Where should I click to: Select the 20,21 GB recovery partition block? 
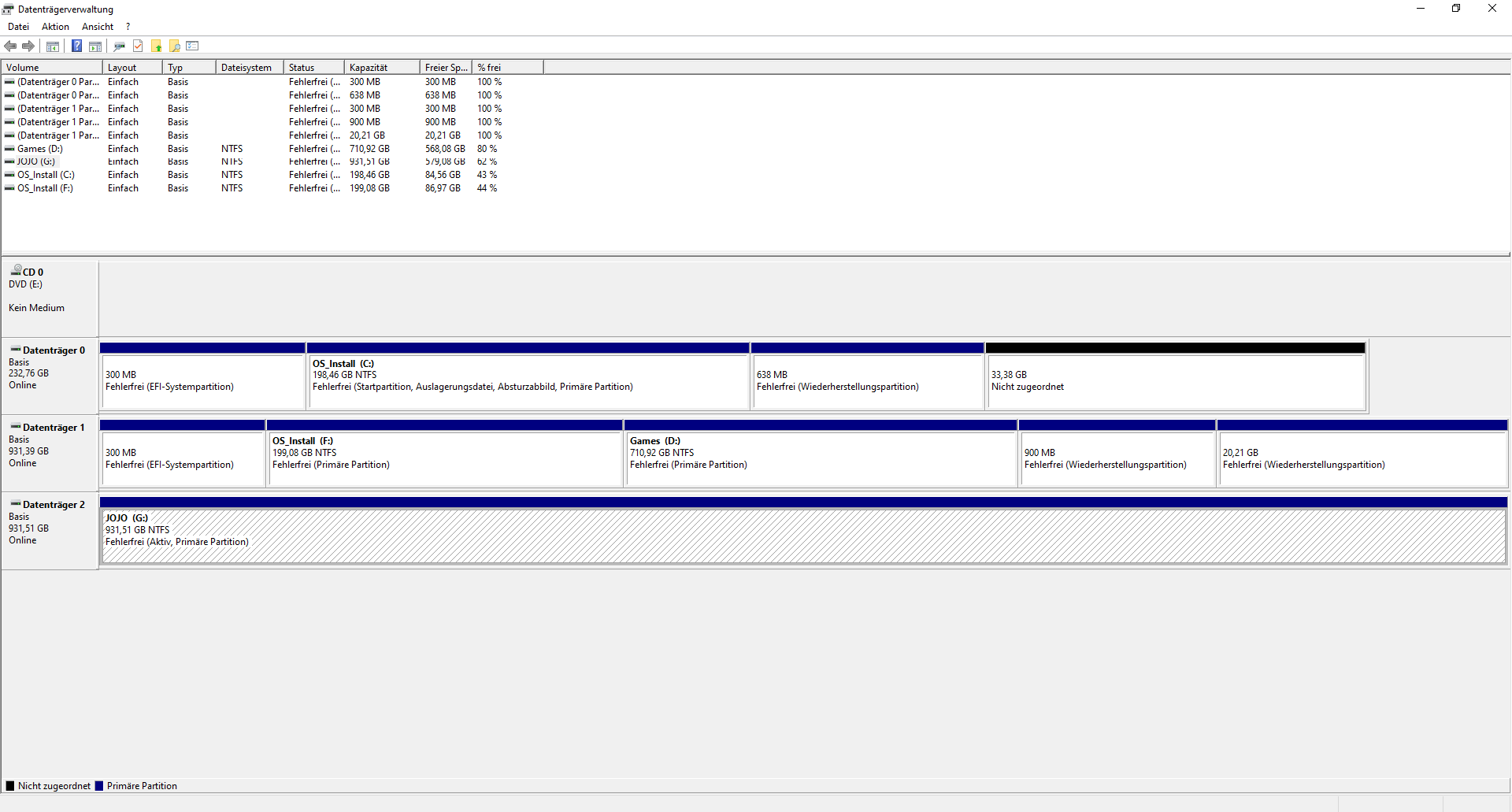coord(1362,453)
